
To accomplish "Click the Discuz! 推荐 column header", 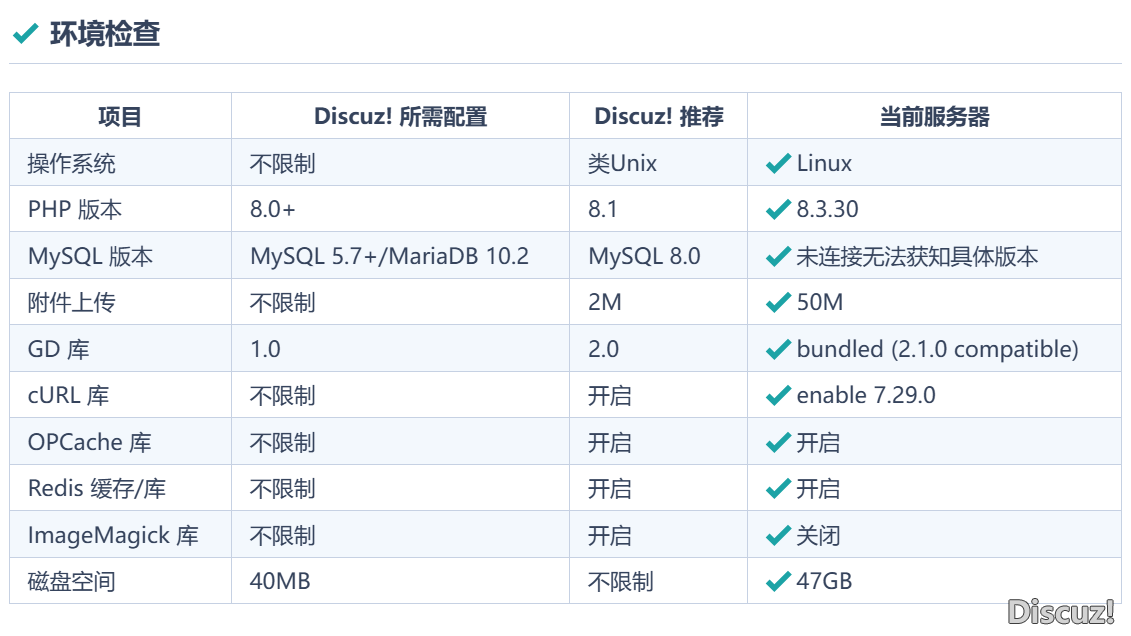I will 658,117.
